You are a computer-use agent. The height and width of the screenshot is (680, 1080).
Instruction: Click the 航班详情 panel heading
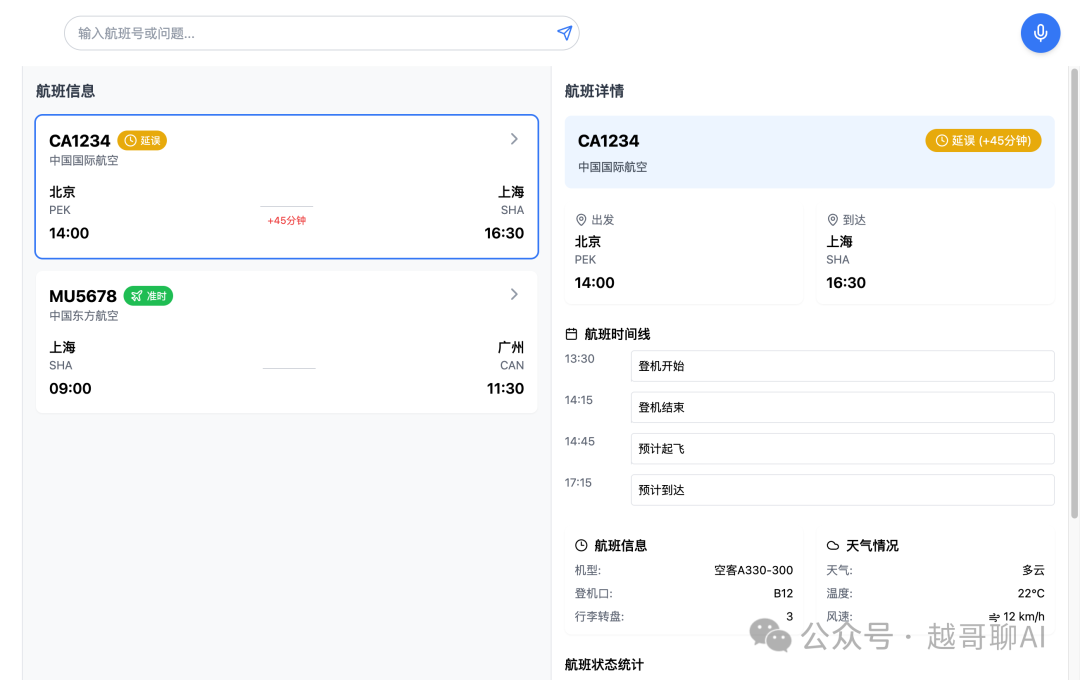pyautogui.click(x=594, y=91)
